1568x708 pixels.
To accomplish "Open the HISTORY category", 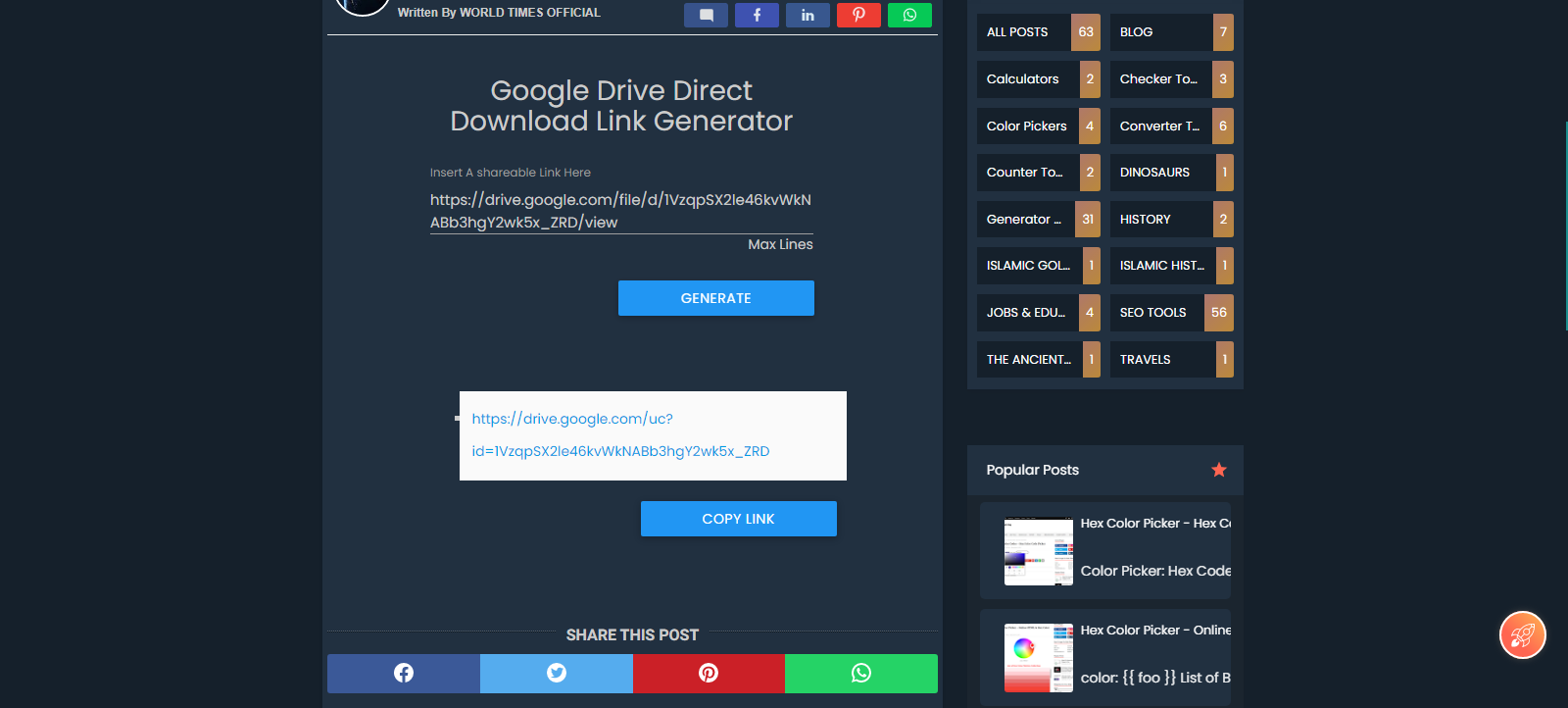I will click(1172, 220).
